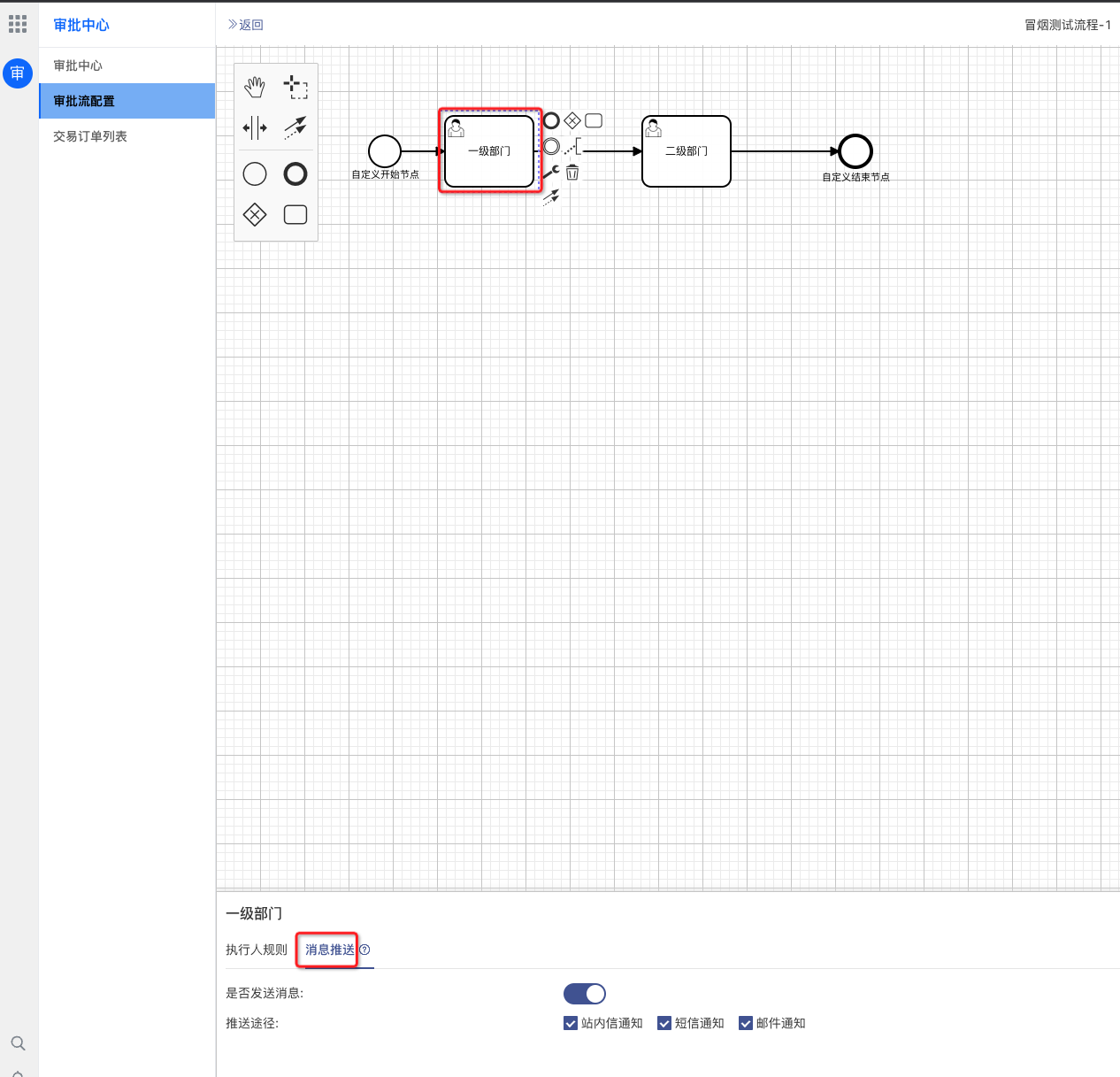Delete selected node with trash icon

(x=572, y=172)
